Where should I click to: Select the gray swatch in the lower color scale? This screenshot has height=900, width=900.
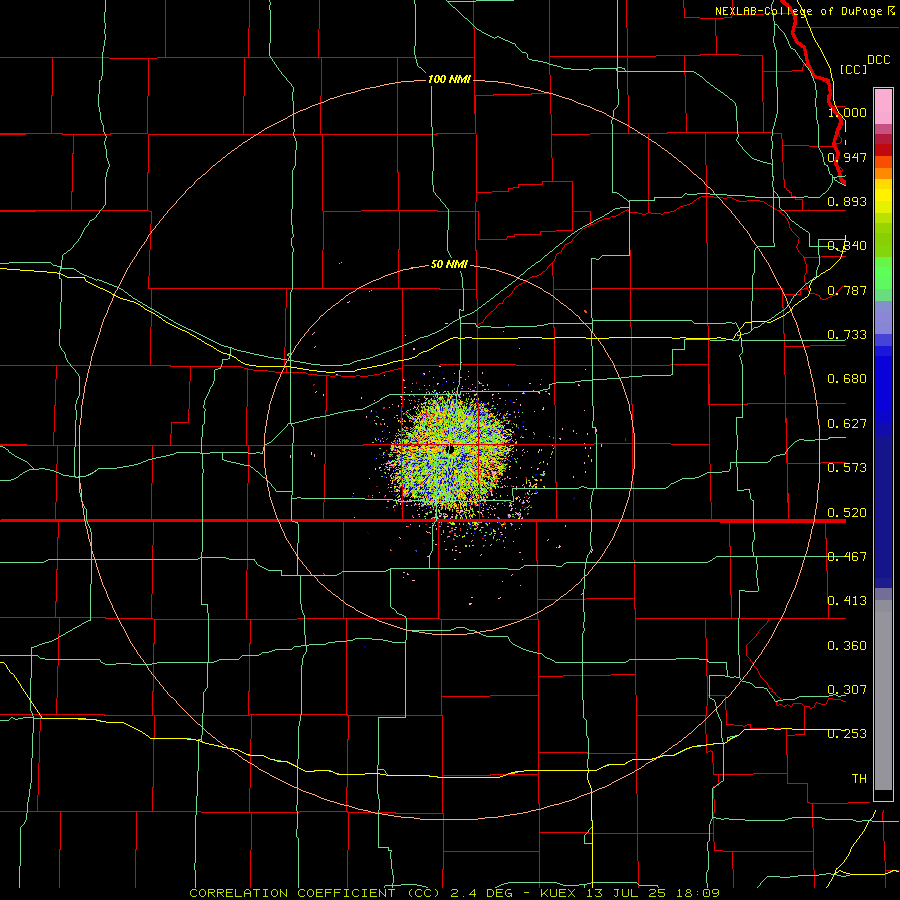tap(883, 695)
